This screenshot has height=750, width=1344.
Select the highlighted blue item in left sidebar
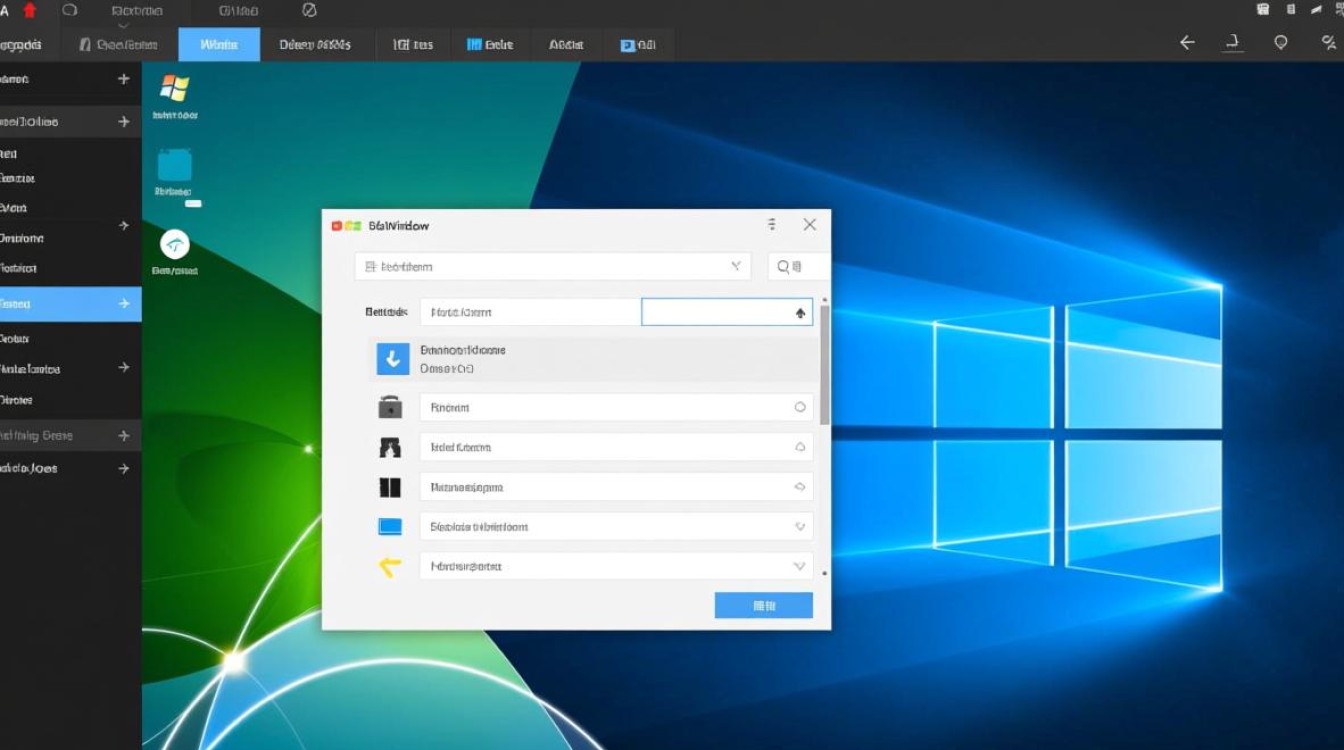click(x=70, y=304)
